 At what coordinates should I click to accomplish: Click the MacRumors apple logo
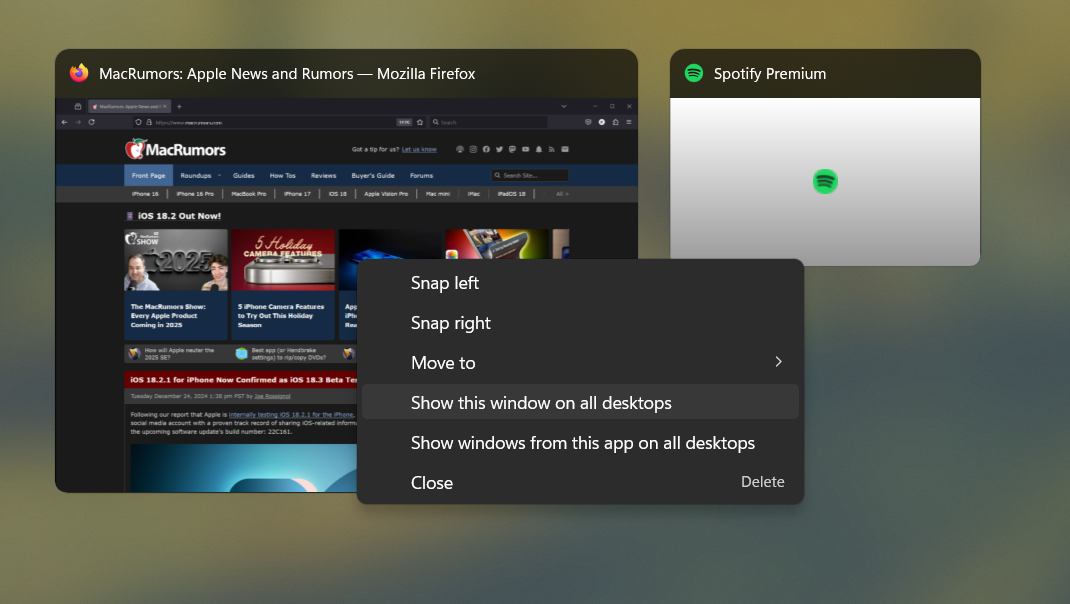pyautogui.click(x=135, y=149)
